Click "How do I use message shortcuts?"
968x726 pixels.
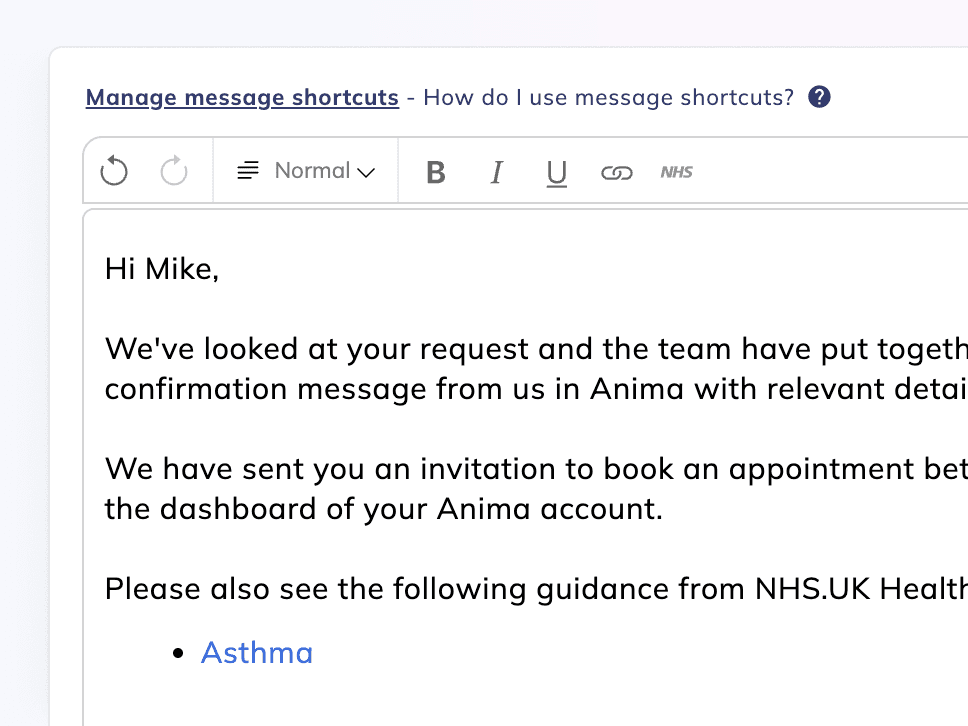point(608,97)
